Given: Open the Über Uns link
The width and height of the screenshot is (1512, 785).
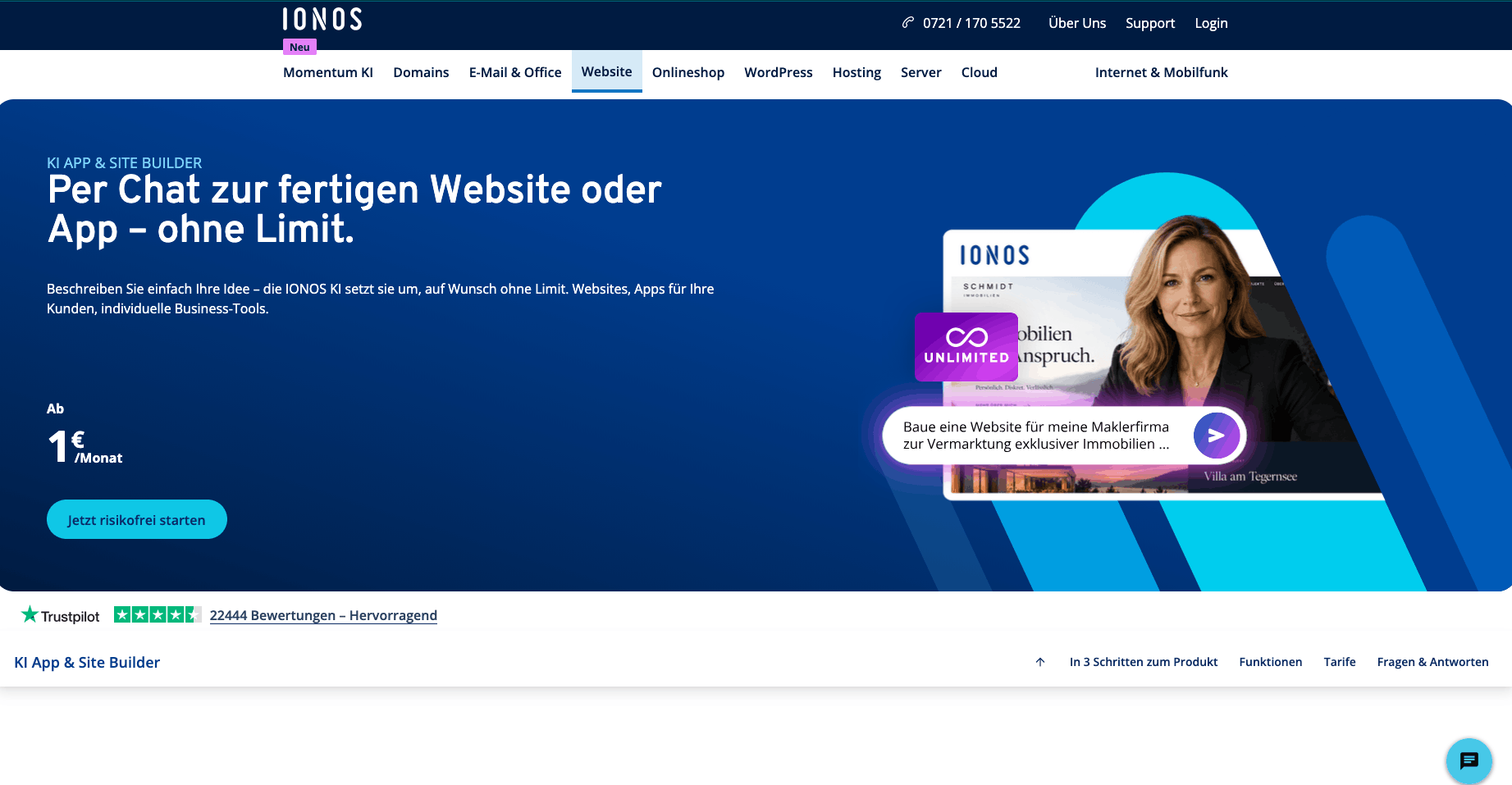Looking at the screenshot, I should pyautogui.click(x=1077, y=23).
